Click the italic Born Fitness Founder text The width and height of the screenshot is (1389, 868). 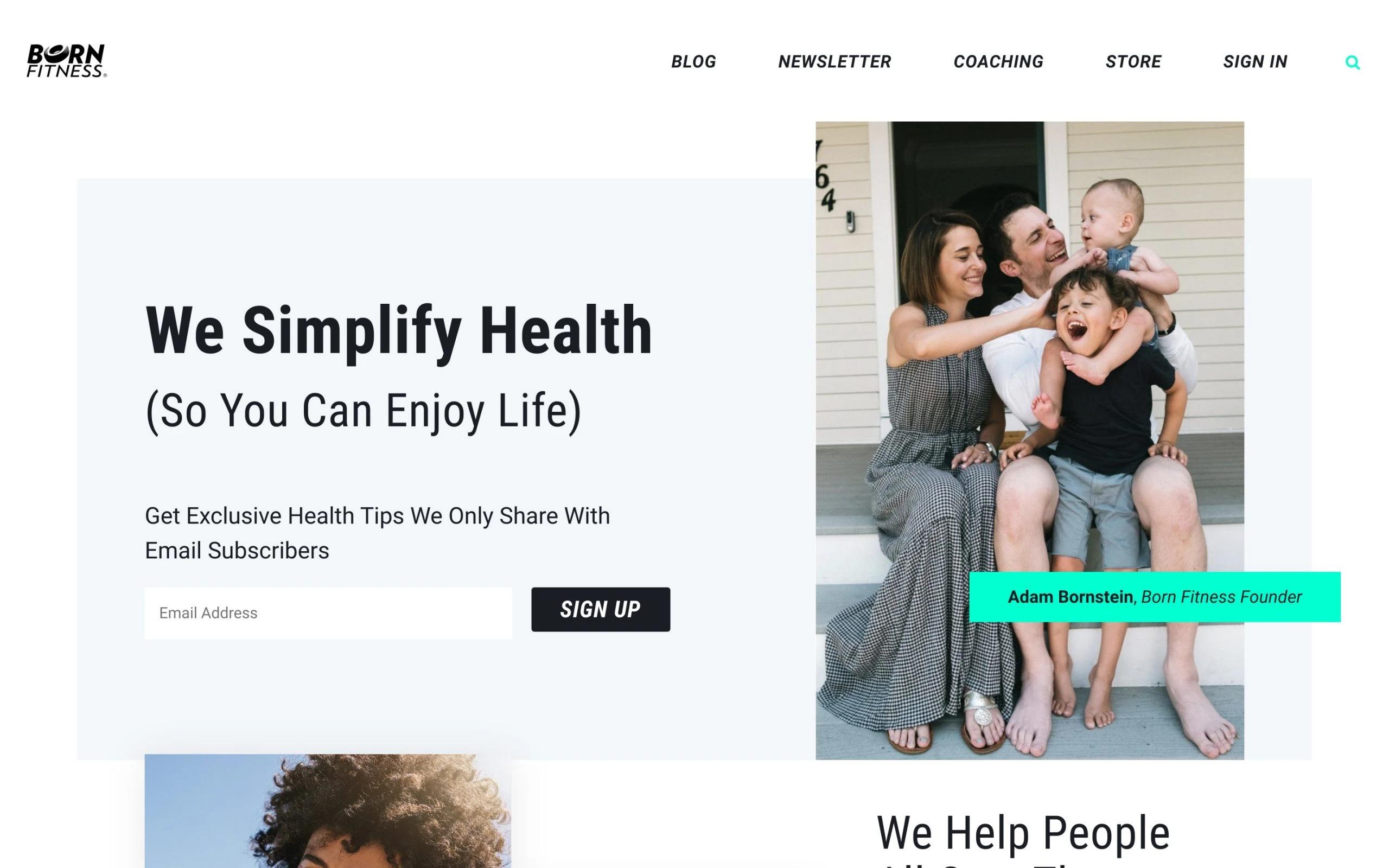point(1221,597)
